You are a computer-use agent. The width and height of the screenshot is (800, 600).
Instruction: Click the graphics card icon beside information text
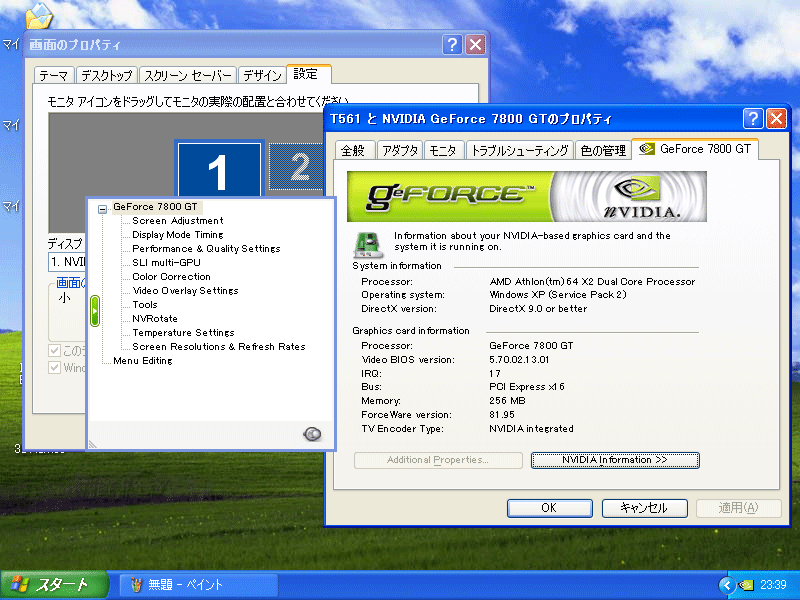367,245
